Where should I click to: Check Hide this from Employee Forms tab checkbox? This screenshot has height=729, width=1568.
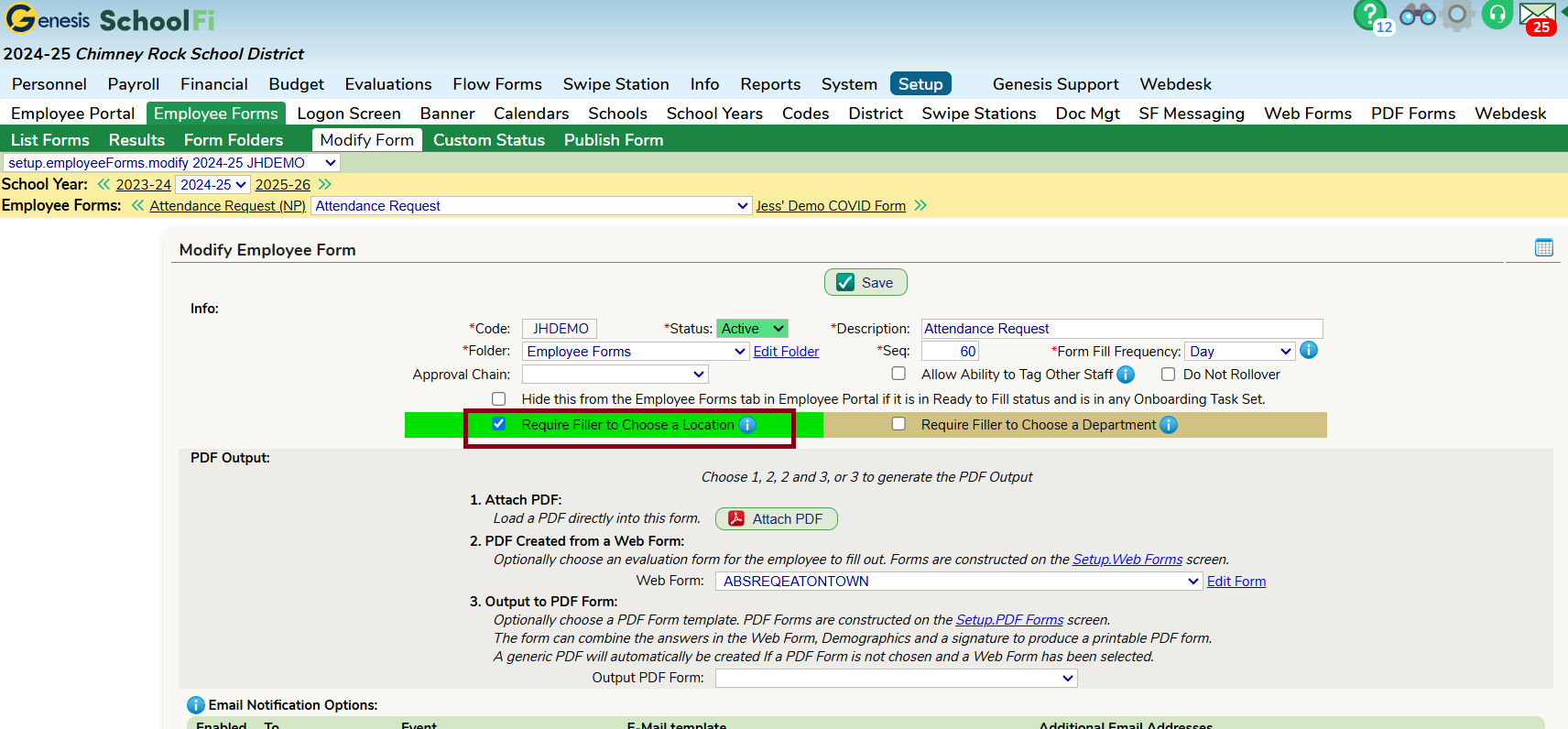tap(498, 398)
